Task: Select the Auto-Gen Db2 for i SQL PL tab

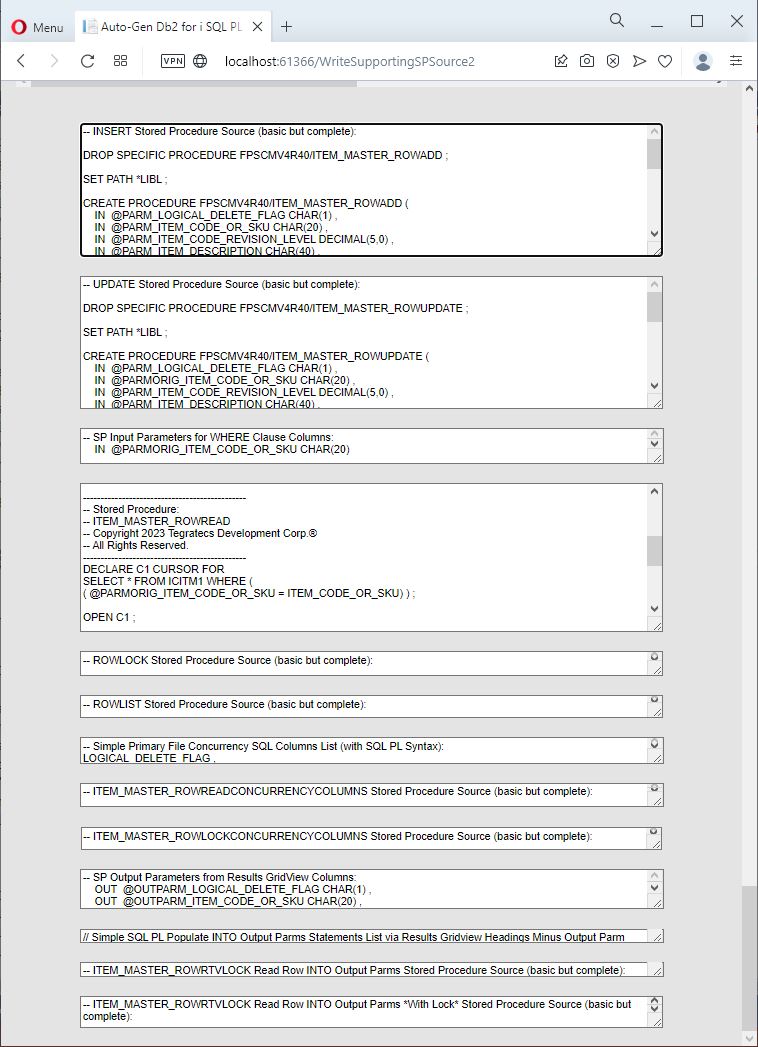Action: 170,27
